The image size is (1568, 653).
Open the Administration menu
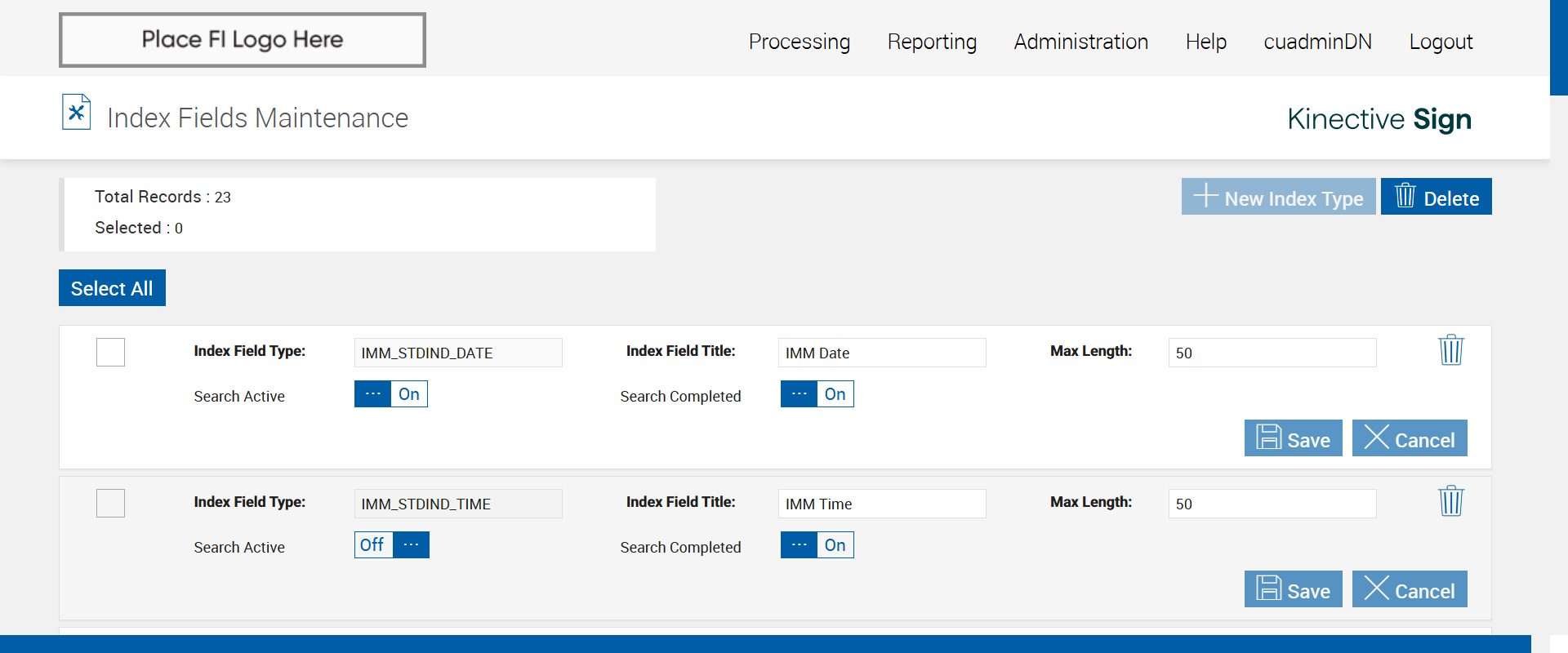[1081, 42]
